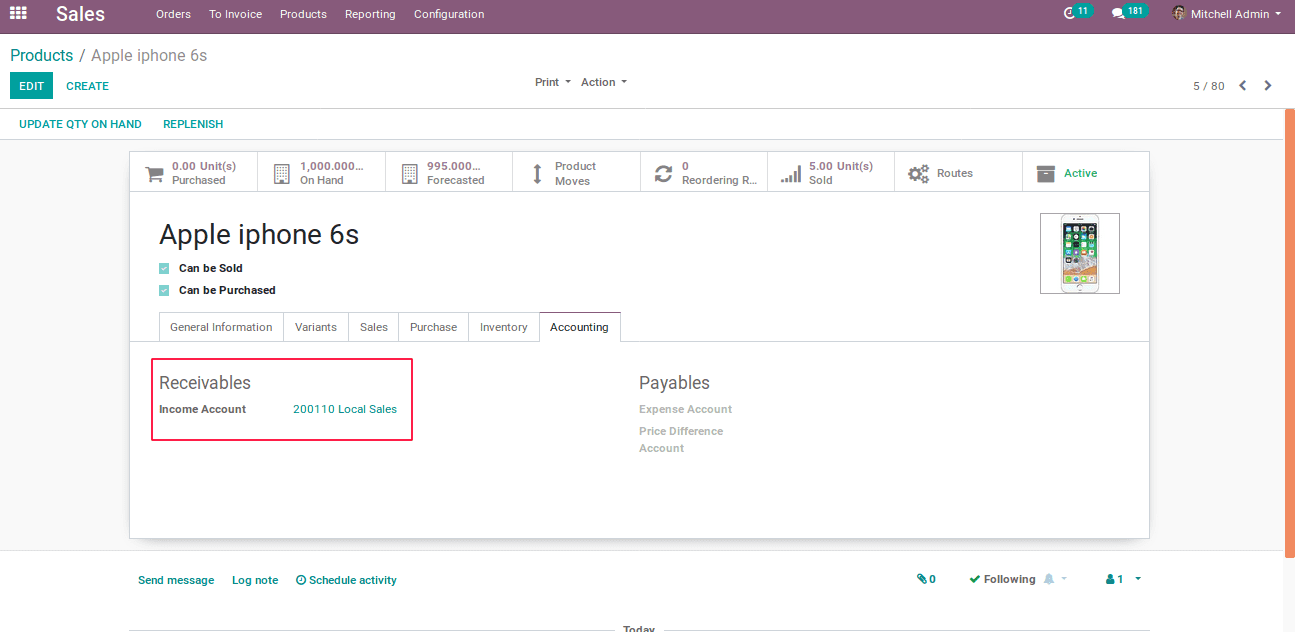Screen dimensions: 1295x632
Task: Open the Reporting menu
Action: click(370, 14)
